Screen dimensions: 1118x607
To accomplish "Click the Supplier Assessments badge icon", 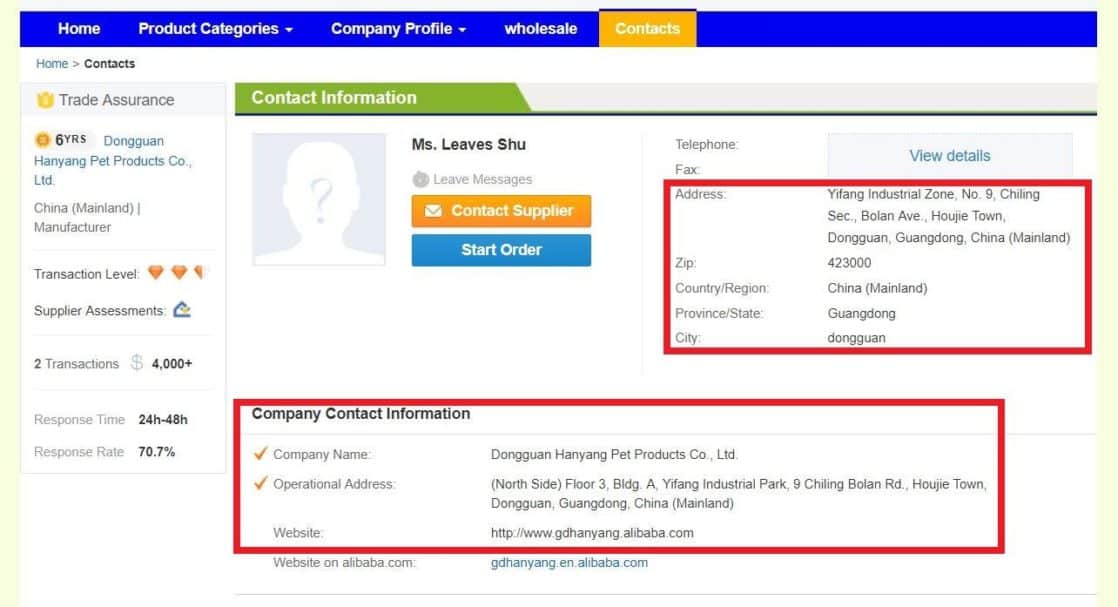I will (182, 310).
